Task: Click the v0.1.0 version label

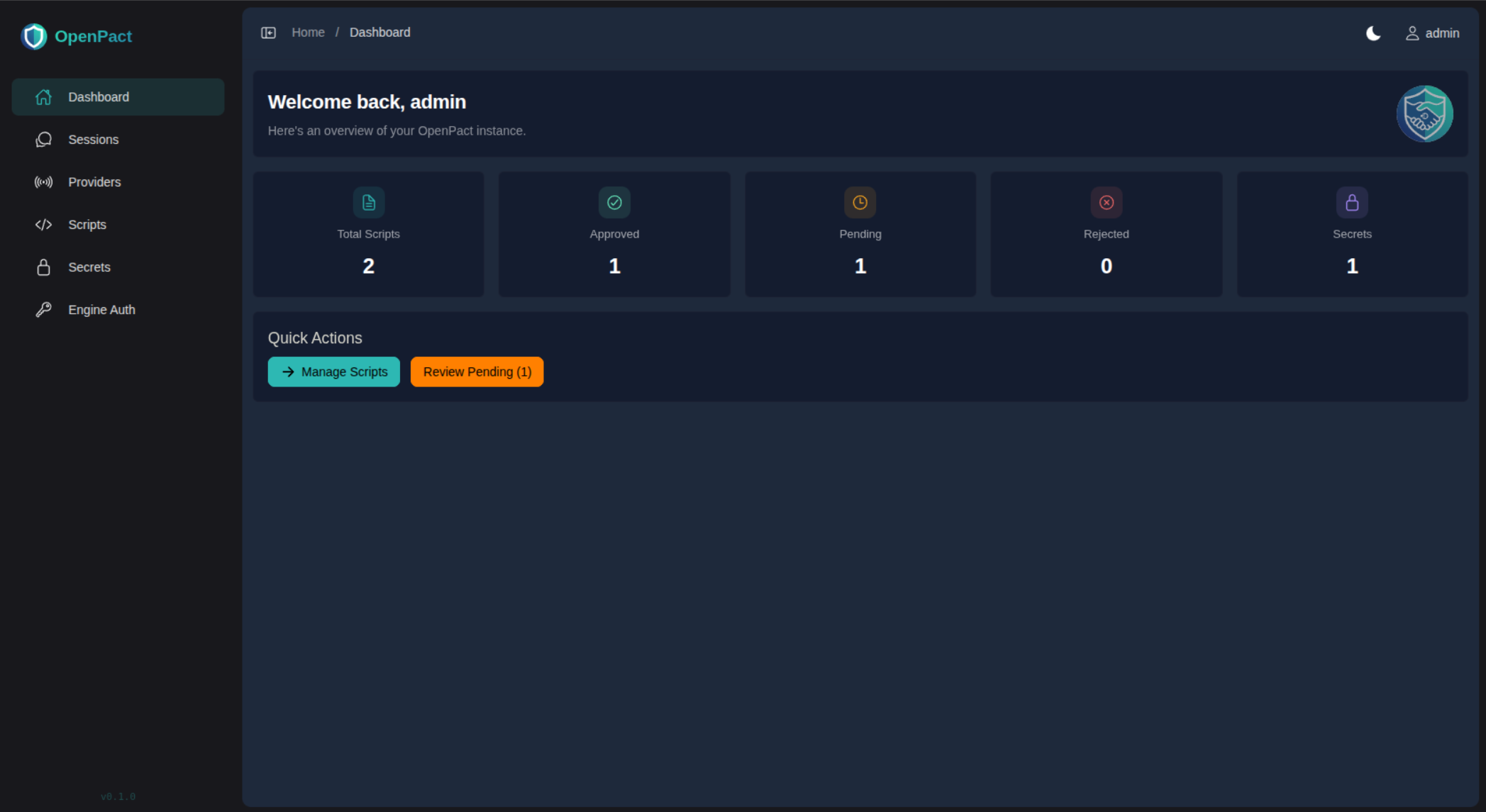Action: (x=118, y=796)
